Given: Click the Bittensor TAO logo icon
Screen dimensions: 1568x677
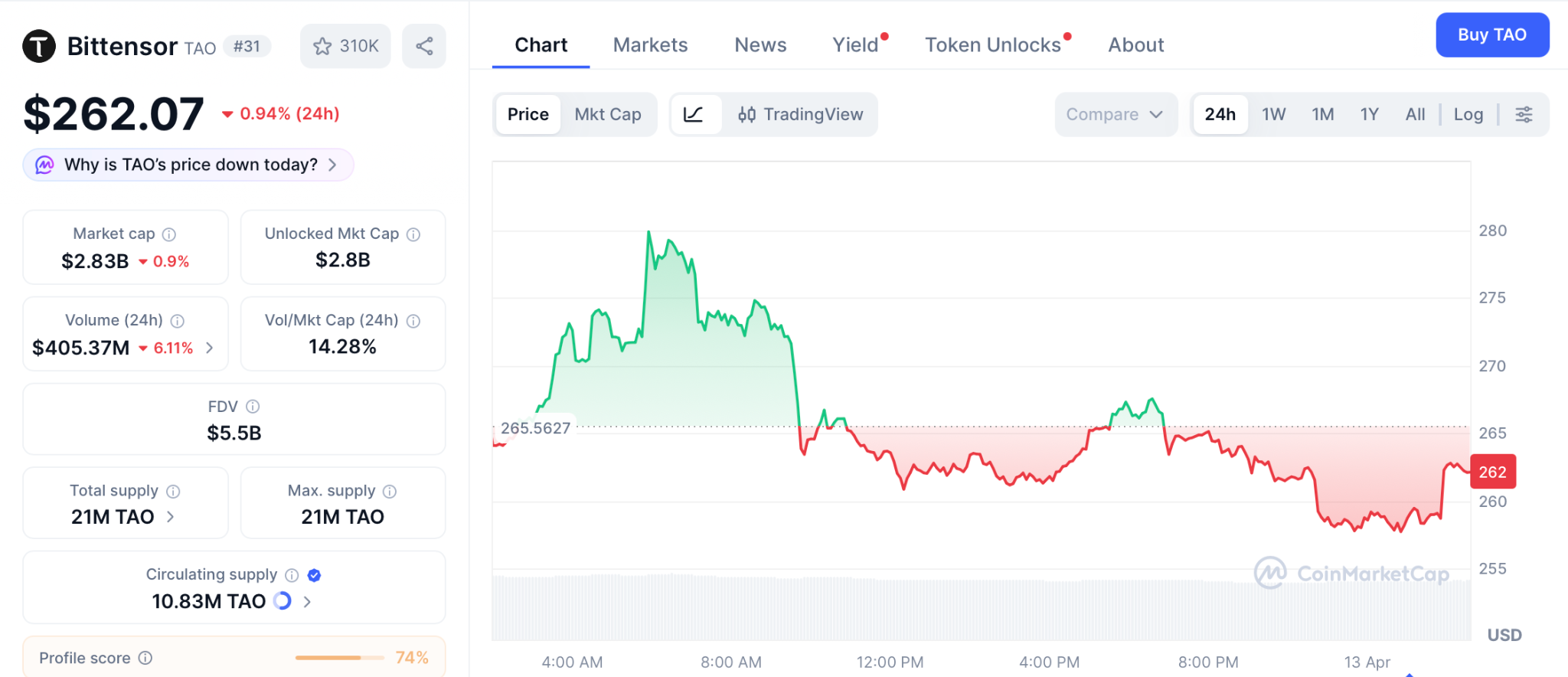Looking at the screenshot, I should tap(39, 46).
